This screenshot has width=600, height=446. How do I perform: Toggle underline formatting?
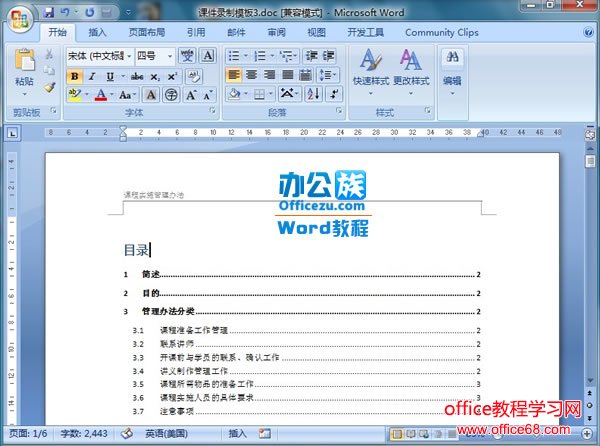point(110,77)
